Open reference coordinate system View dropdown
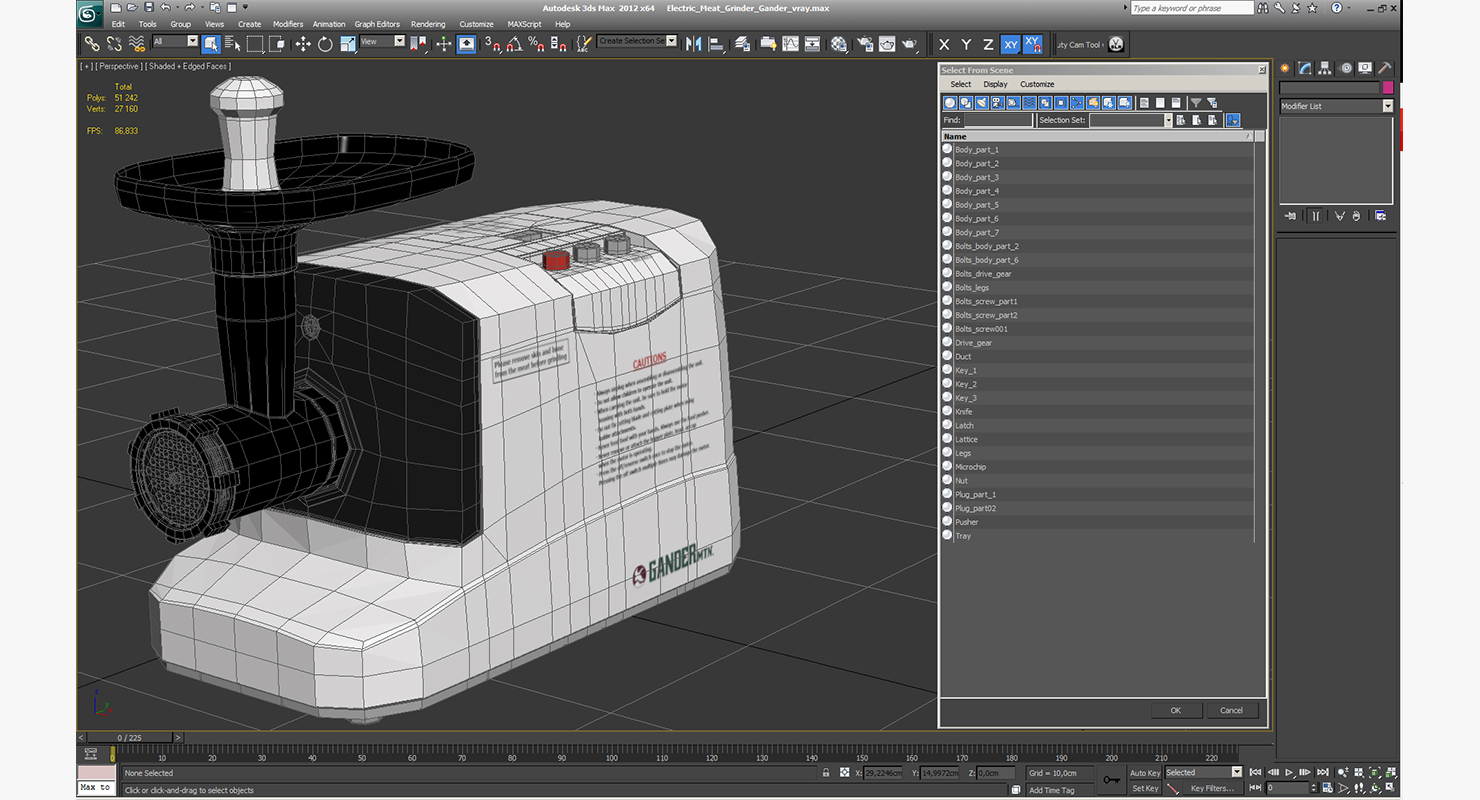 point(382,41)
